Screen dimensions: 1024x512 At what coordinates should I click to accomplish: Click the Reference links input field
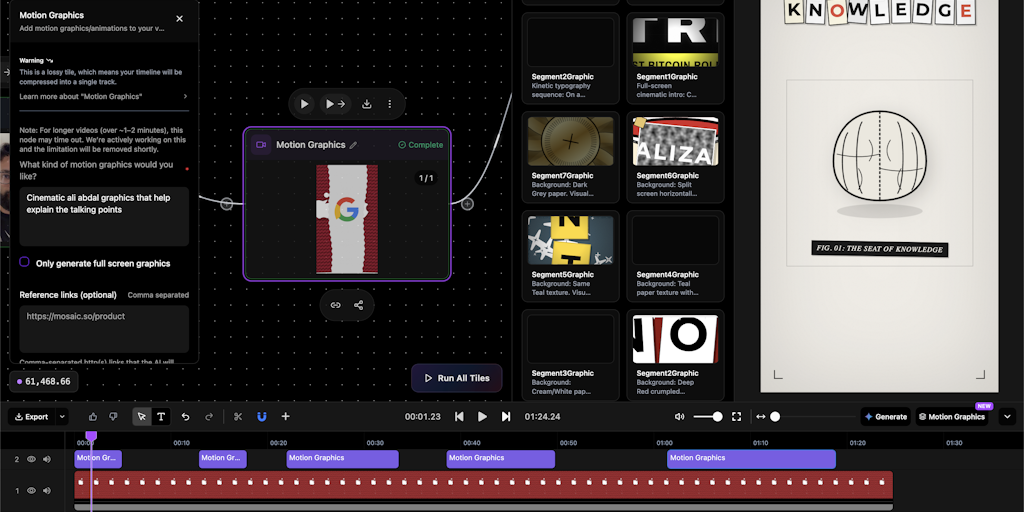(103, 328)
